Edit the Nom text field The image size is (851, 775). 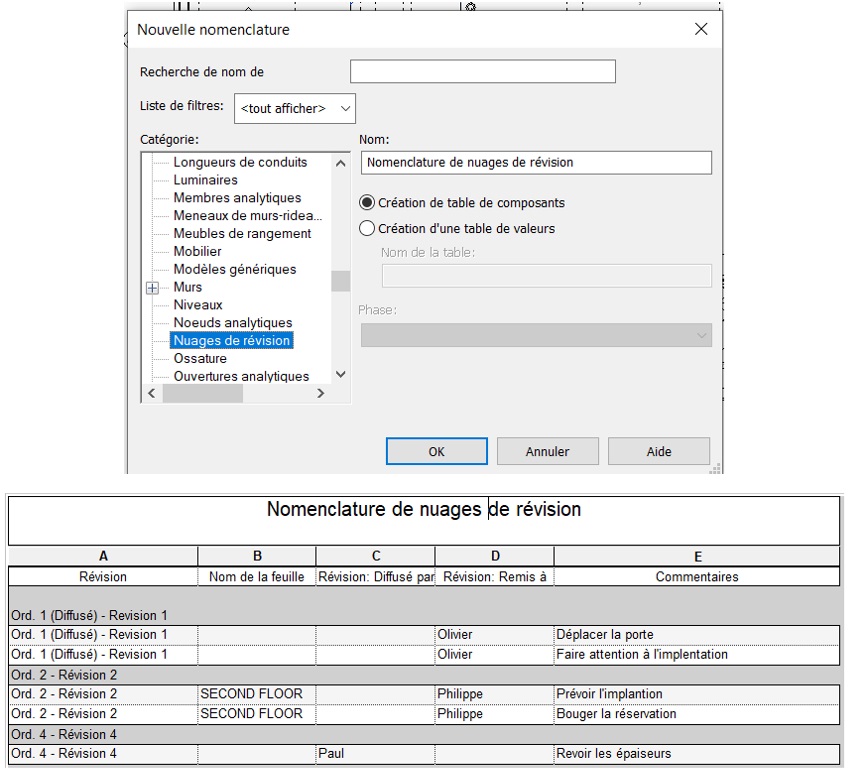536,162
